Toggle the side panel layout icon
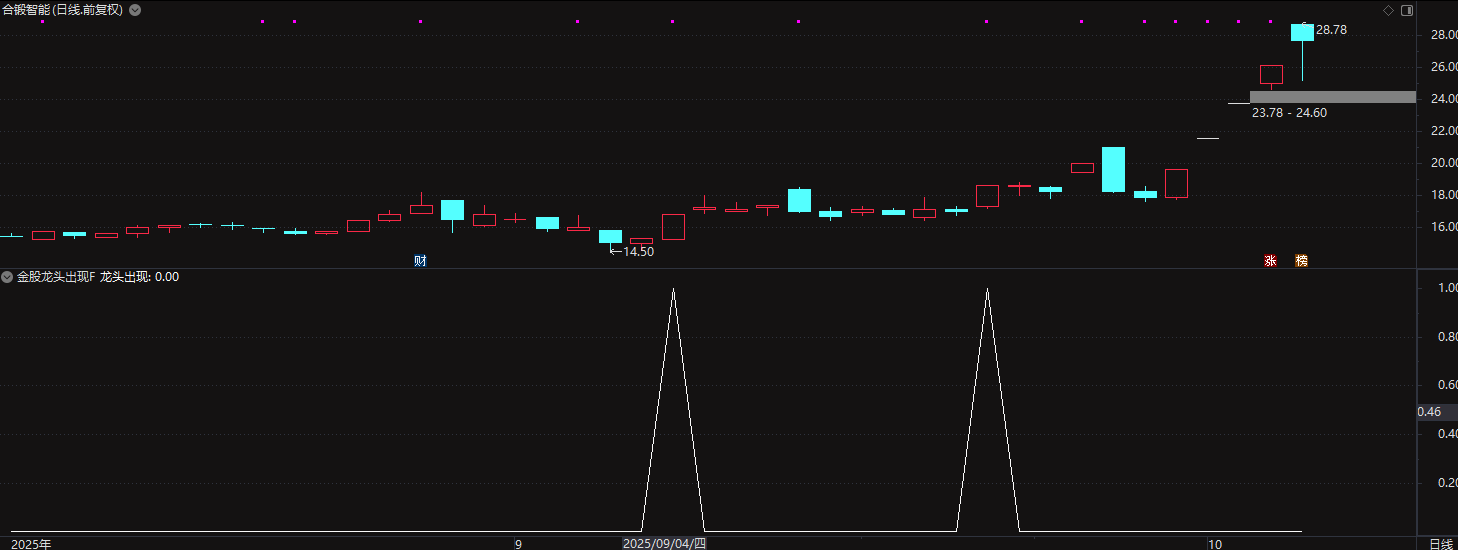 coord(1407,10)
